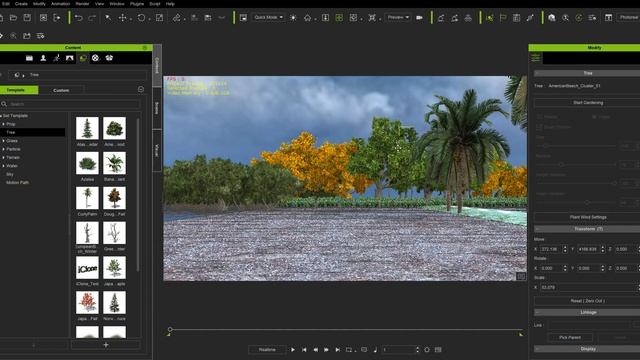Click the Start Gardening button

588,103
